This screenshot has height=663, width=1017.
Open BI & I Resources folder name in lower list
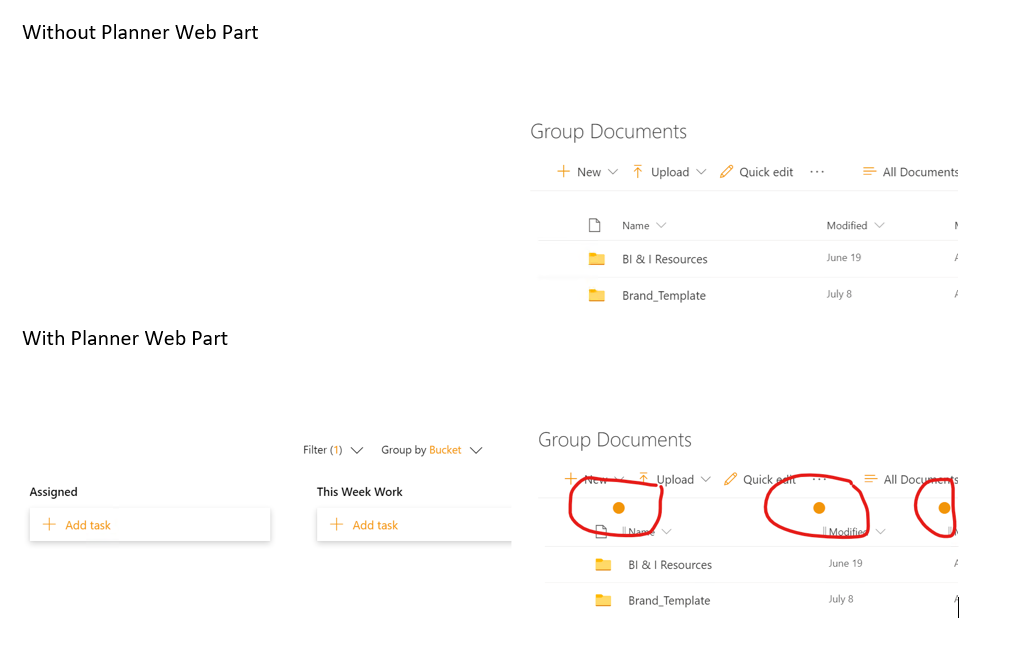click(x=670, y=565)
